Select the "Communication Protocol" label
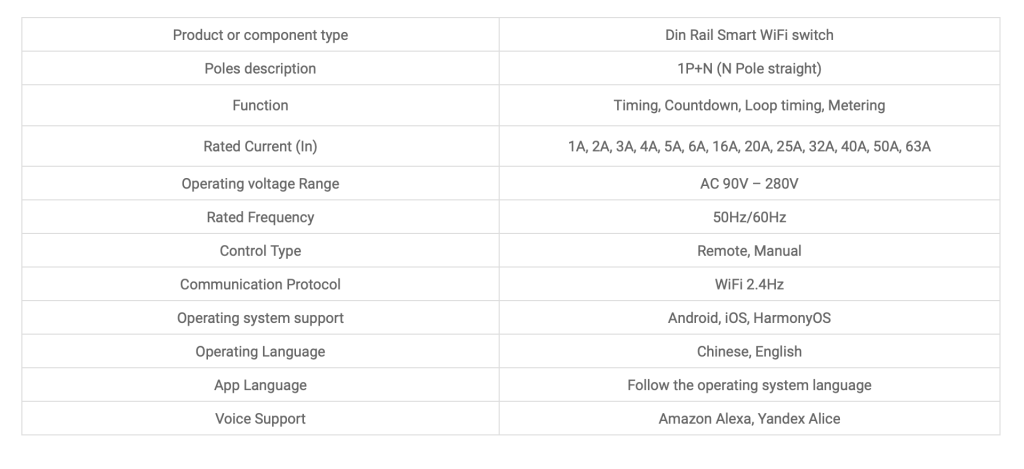This screenshot has width=1024, height=469. pyautogui.click(x=260, y=285)
